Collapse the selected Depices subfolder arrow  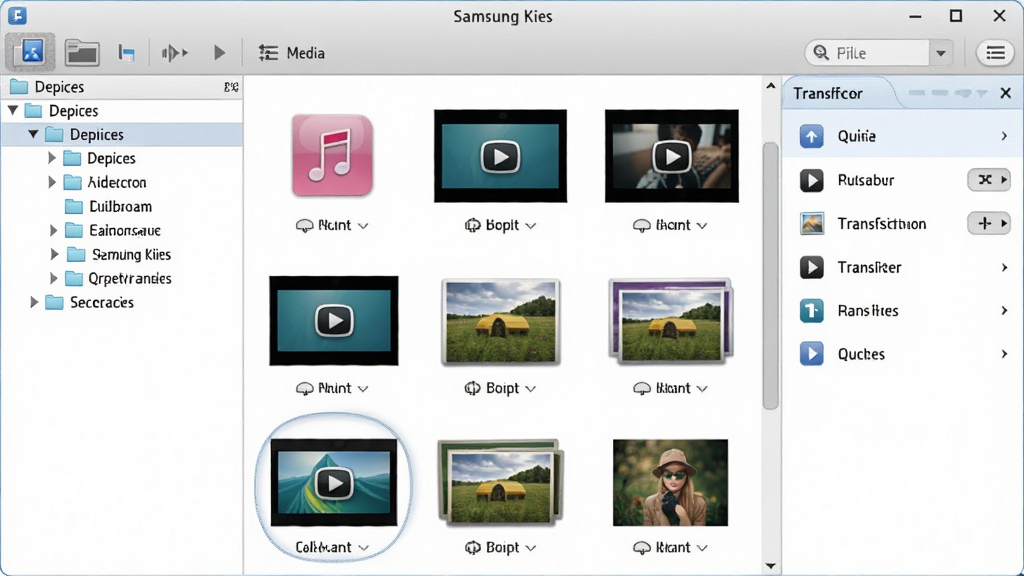point(33,135)
